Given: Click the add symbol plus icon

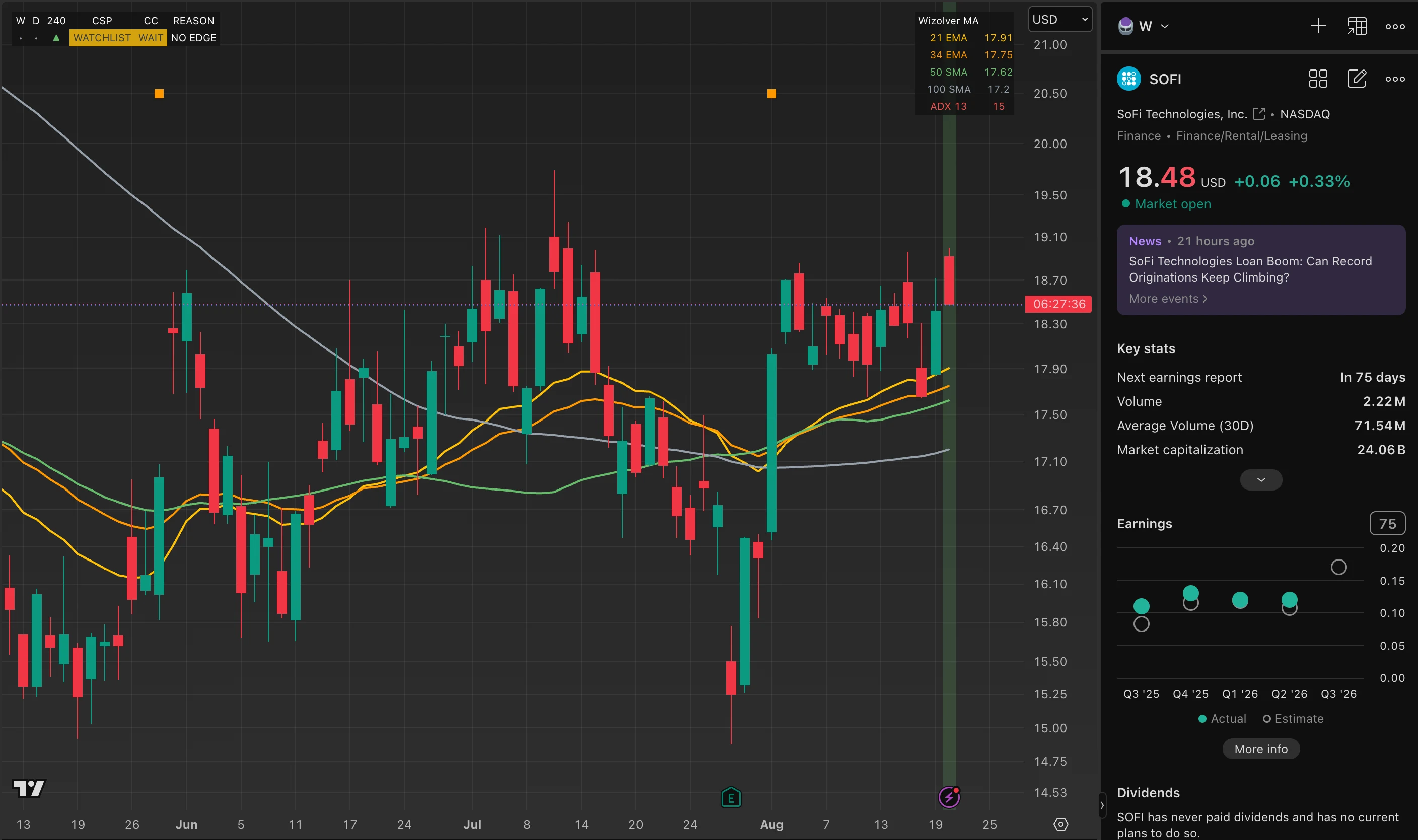Looking at the screenshot, I should click(x=1318, y=26).
